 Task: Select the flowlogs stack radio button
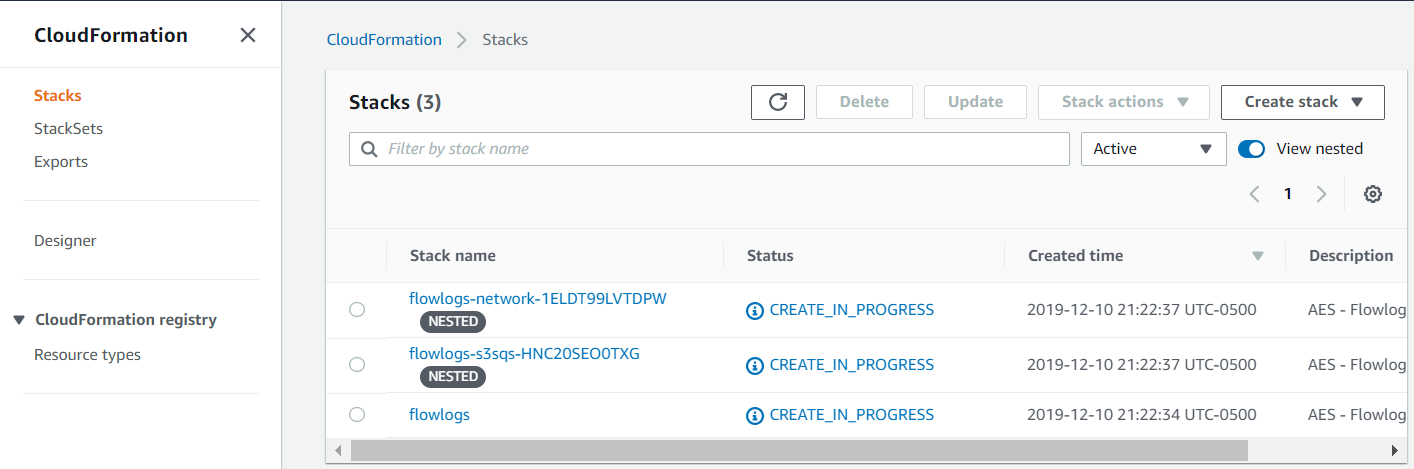tap(357, 415)
